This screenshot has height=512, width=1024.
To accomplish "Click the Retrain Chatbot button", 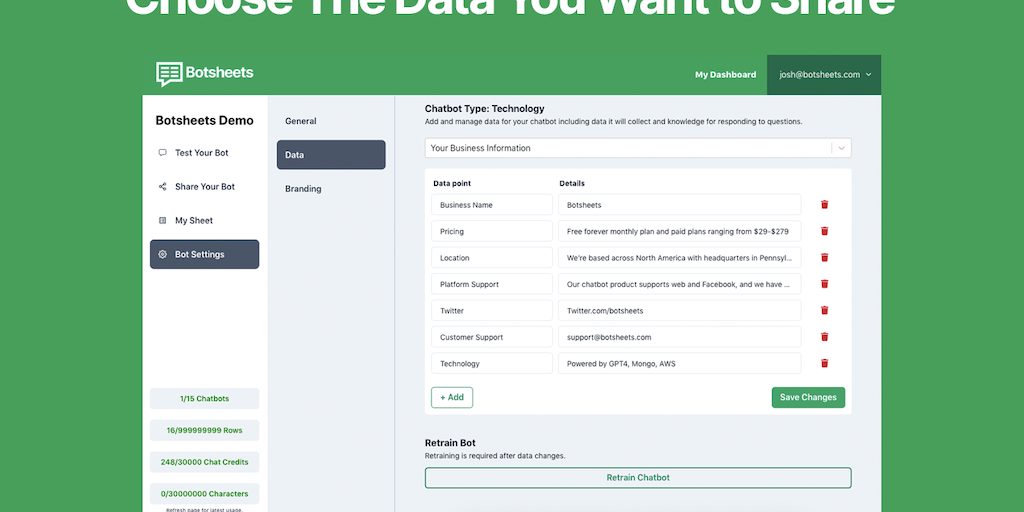I will pyautogui.click(x=638, y=477).
